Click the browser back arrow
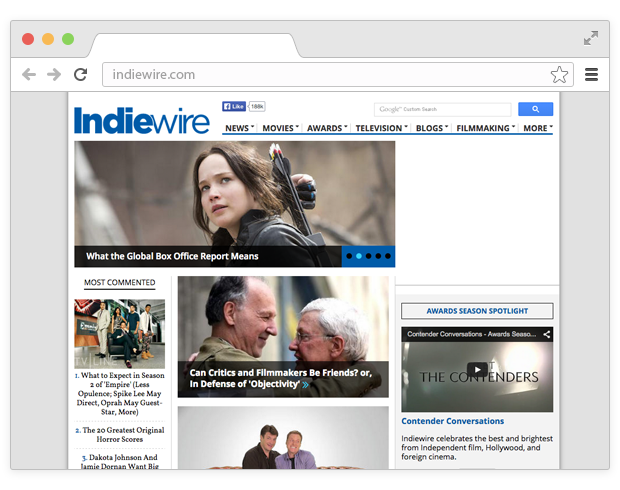The image size is (620, 490). point(29,74)
